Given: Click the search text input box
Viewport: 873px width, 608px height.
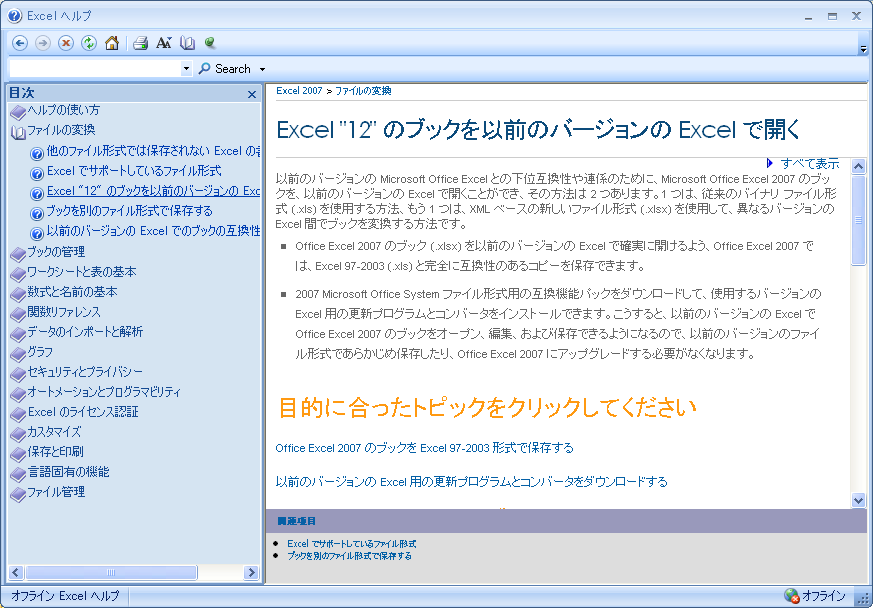Looking at the screenshot, I should (96, 68).
